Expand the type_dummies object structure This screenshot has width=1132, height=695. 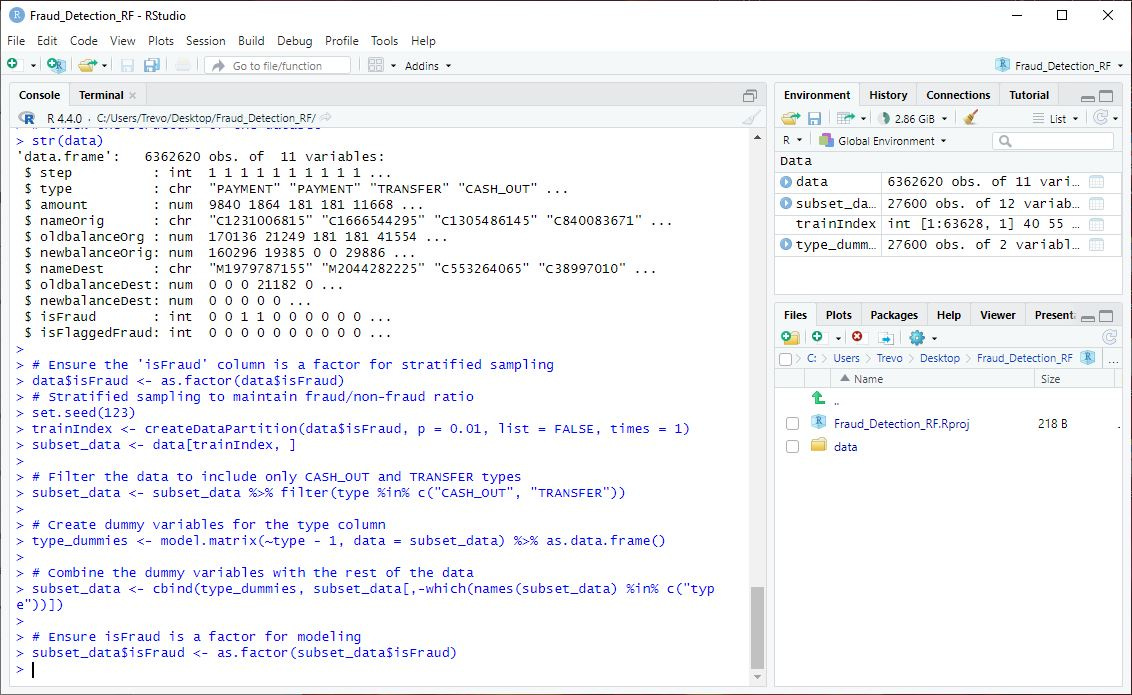tap(786, 245)
